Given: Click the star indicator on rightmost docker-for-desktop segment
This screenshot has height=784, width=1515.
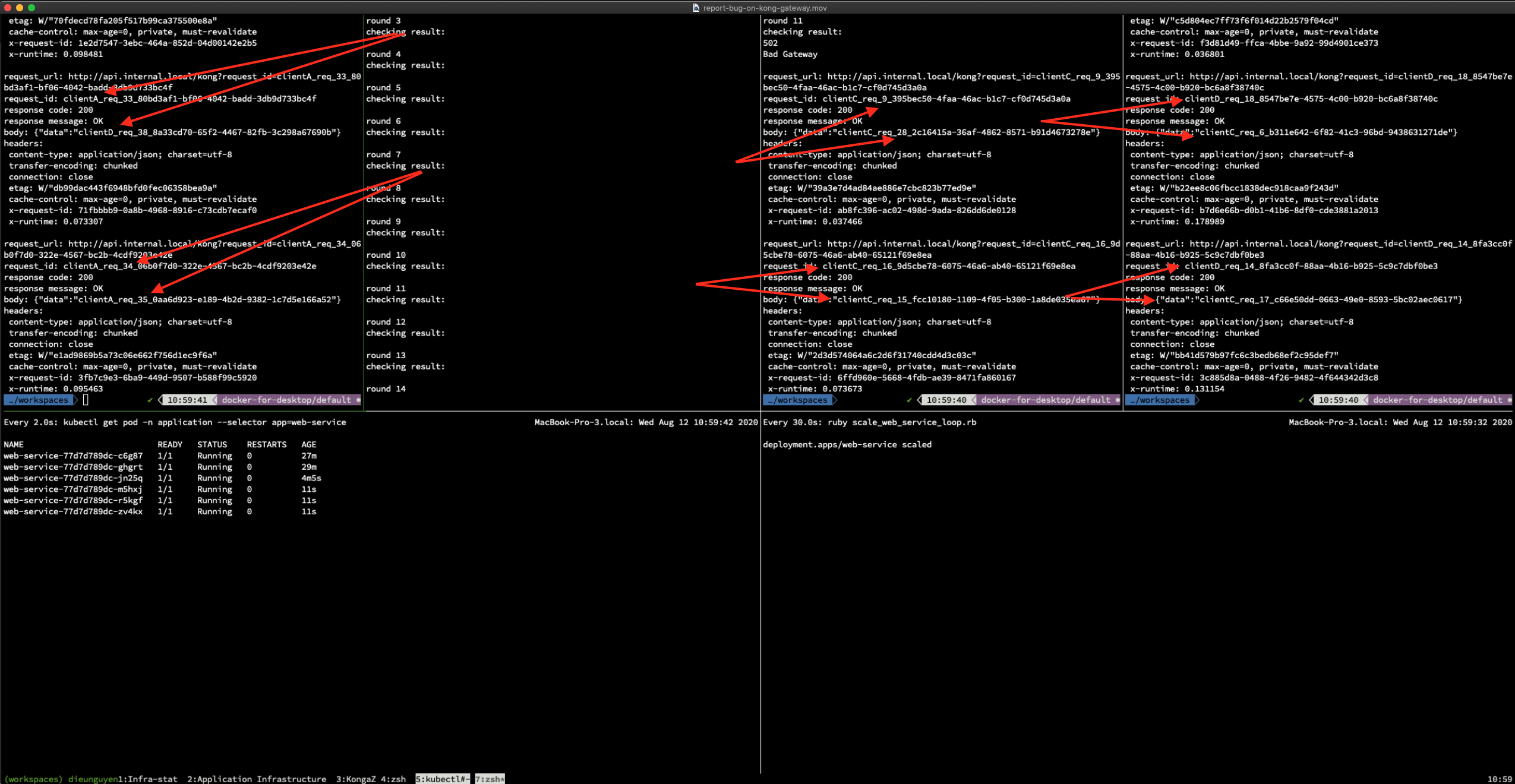Looking at the screenshot, I should (x=1510, y=400).
